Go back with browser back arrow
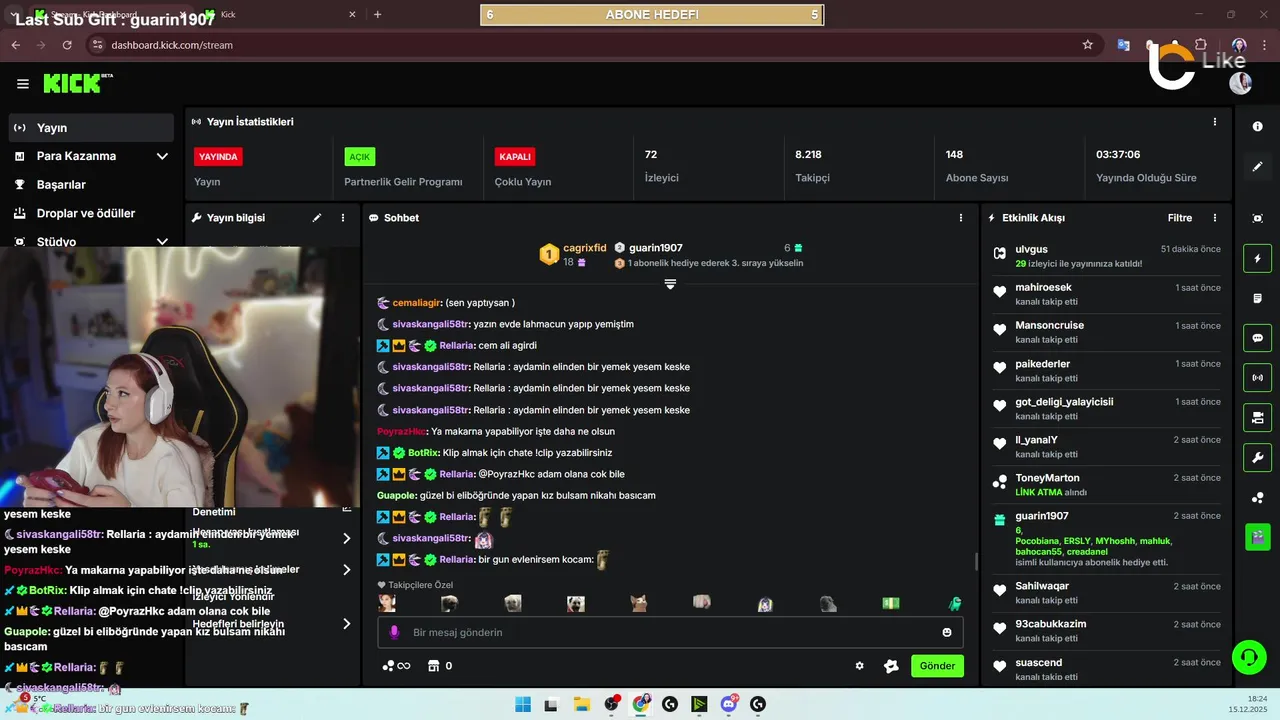Screen dimensions: 1280x720 [x=15, y=45]
